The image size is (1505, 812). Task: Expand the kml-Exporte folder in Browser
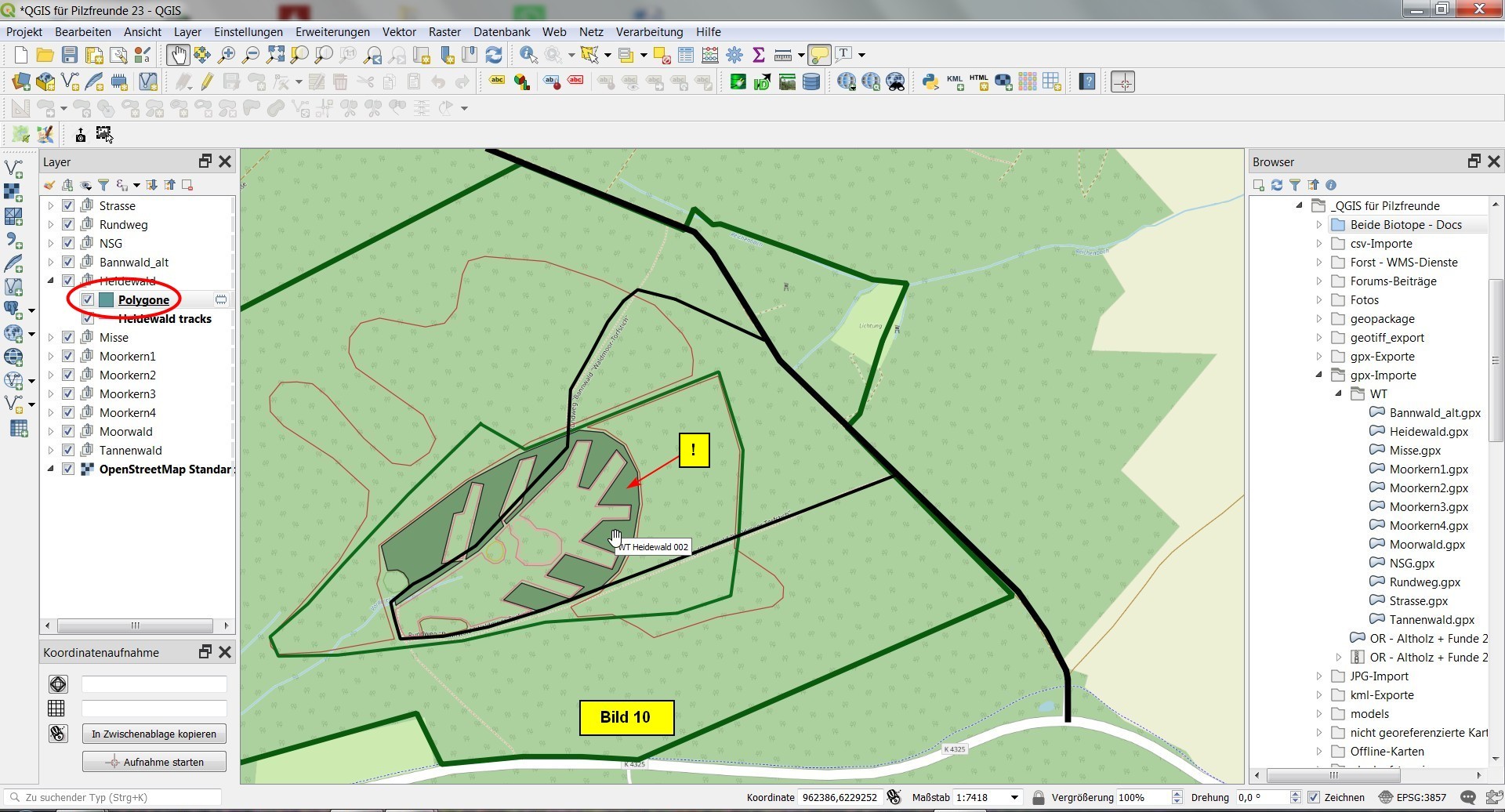pos(1319,695)
